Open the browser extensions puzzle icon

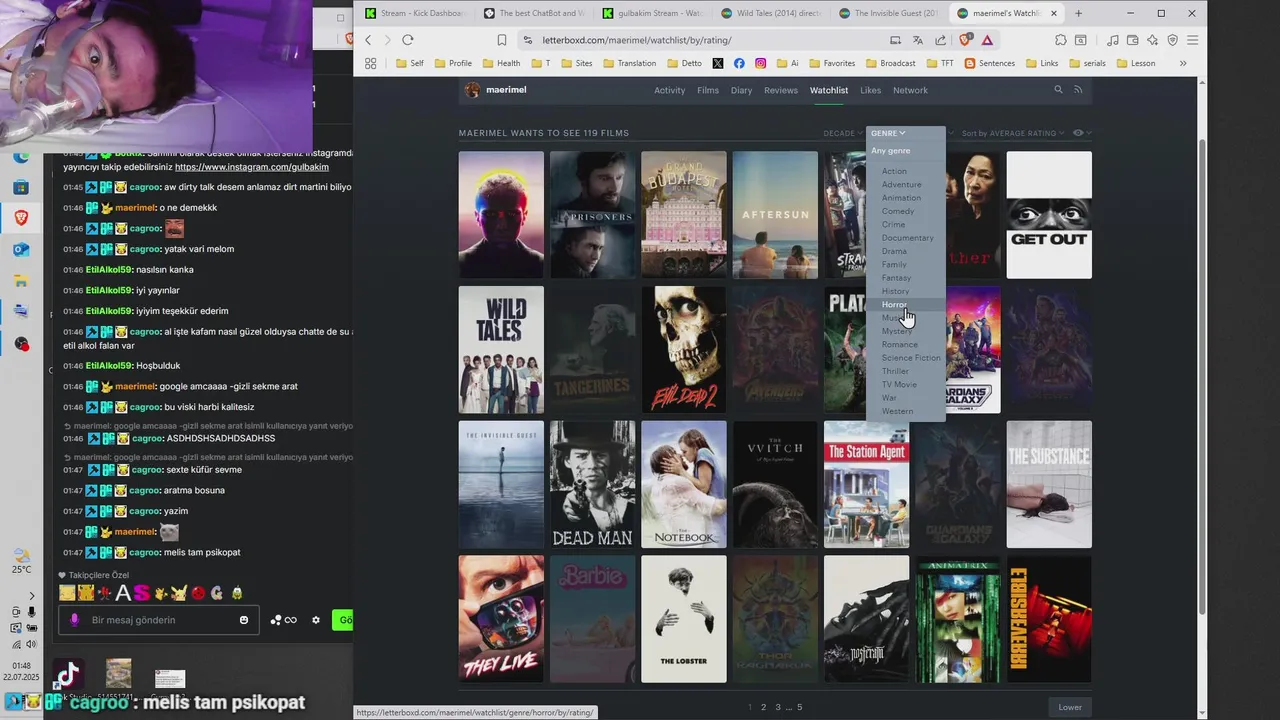tap(1061, 40)
